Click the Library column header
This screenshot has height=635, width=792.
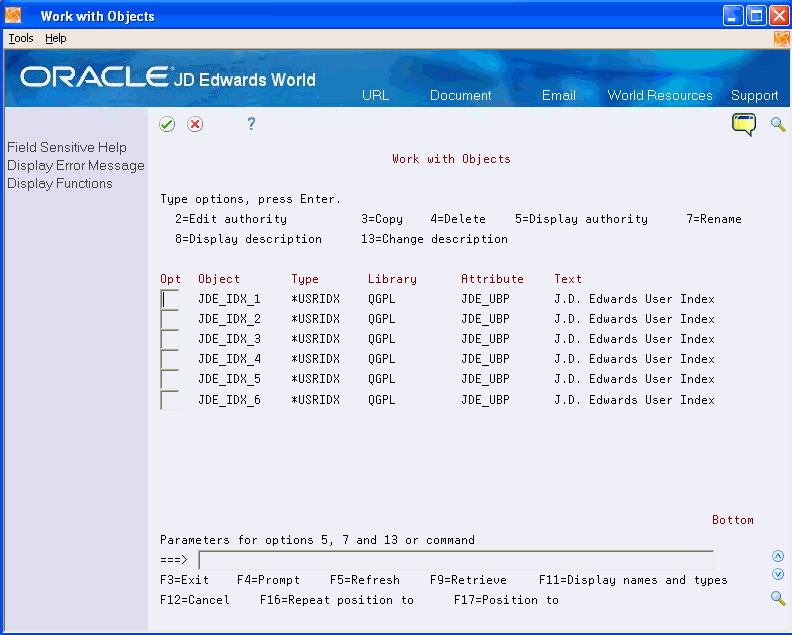coord(392,279)
